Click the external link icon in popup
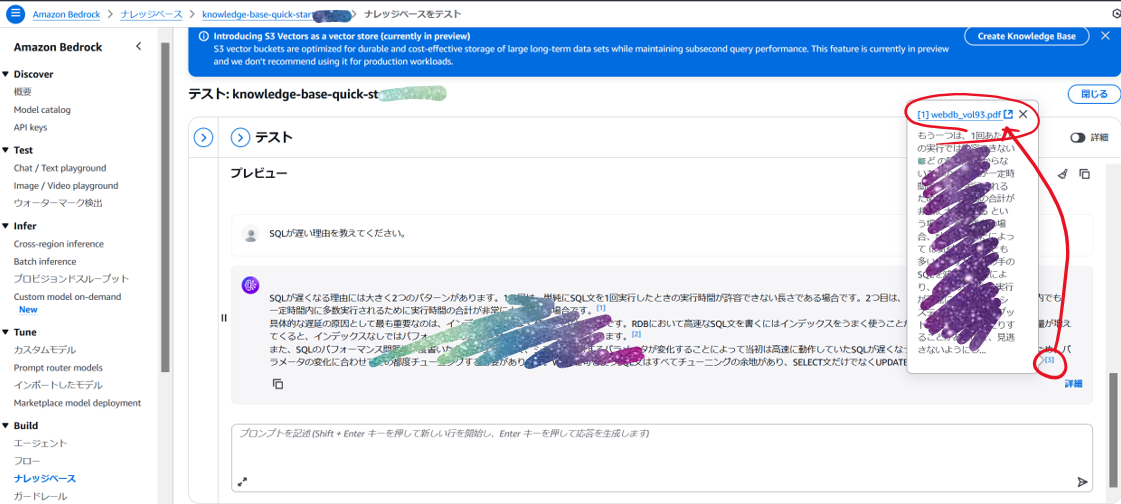 tap(1008, 114)
